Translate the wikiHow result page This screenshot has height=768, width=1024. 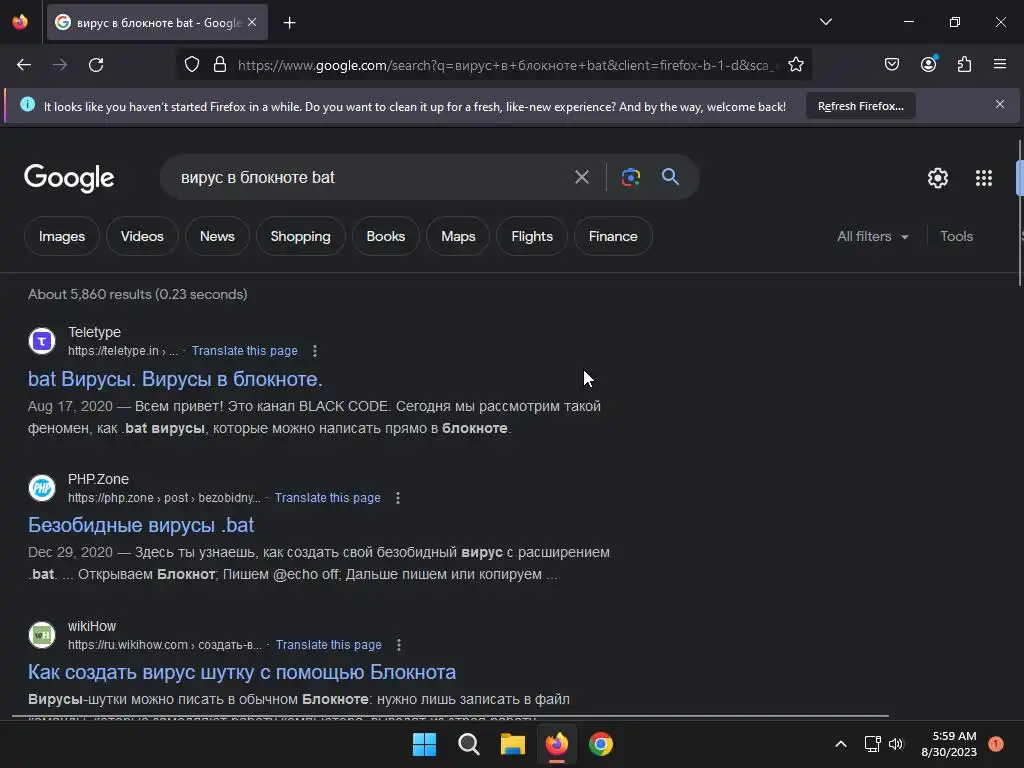(x=328, y=645)
